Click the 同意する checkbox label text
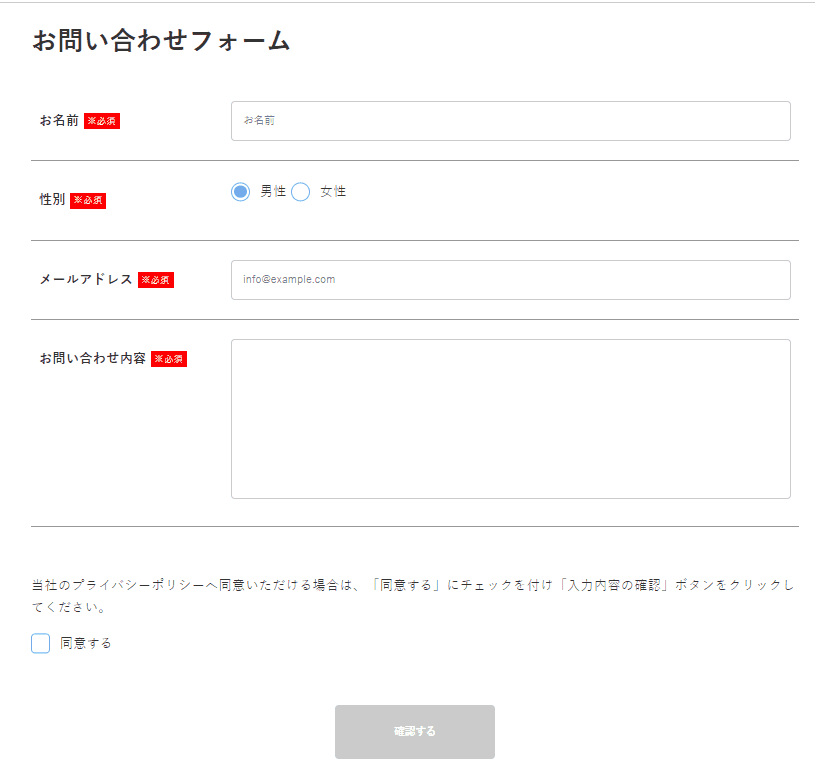 click(86, 643)
